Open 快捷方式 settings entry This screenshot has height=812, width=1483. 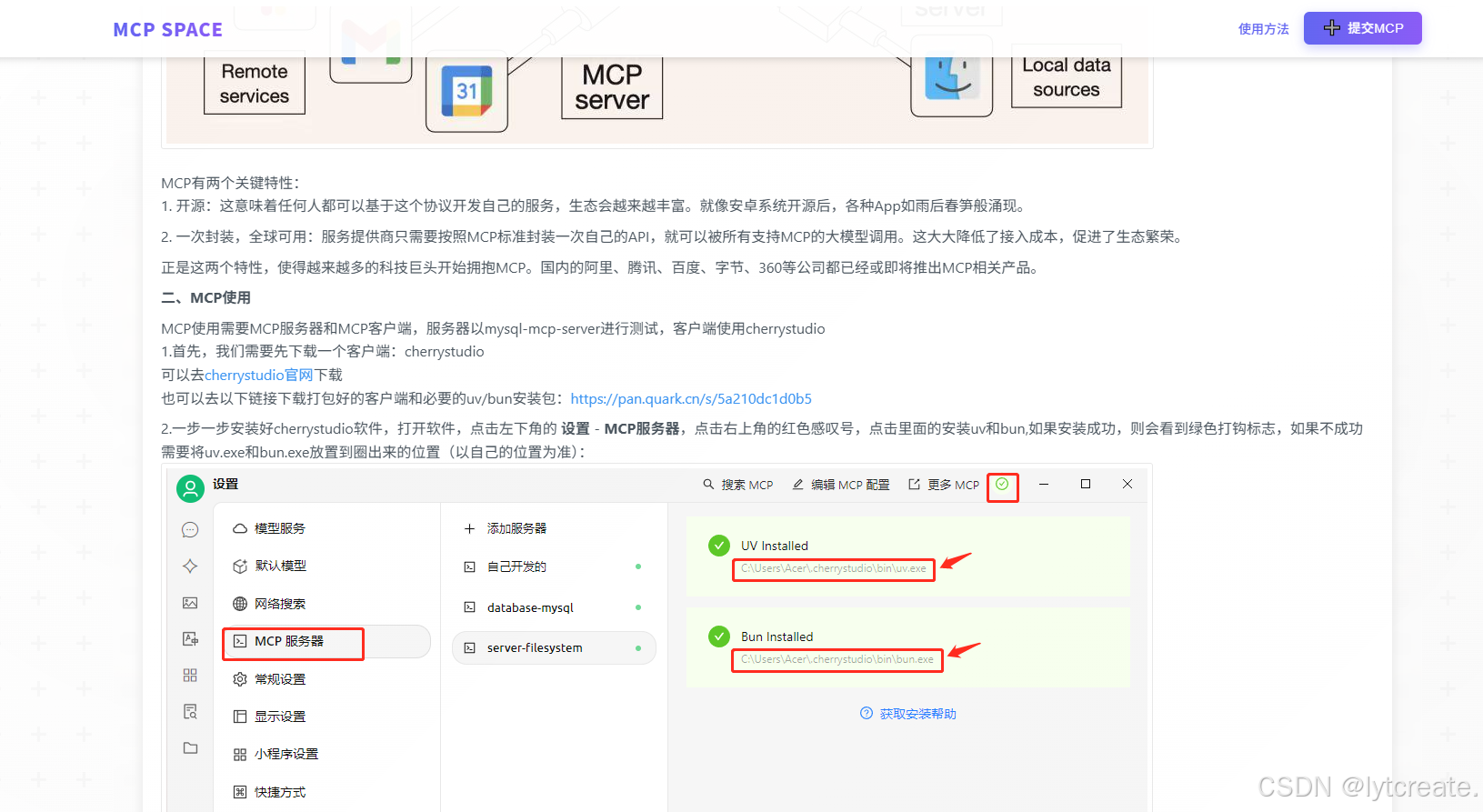pyautogui.click(x=326, y=792)
